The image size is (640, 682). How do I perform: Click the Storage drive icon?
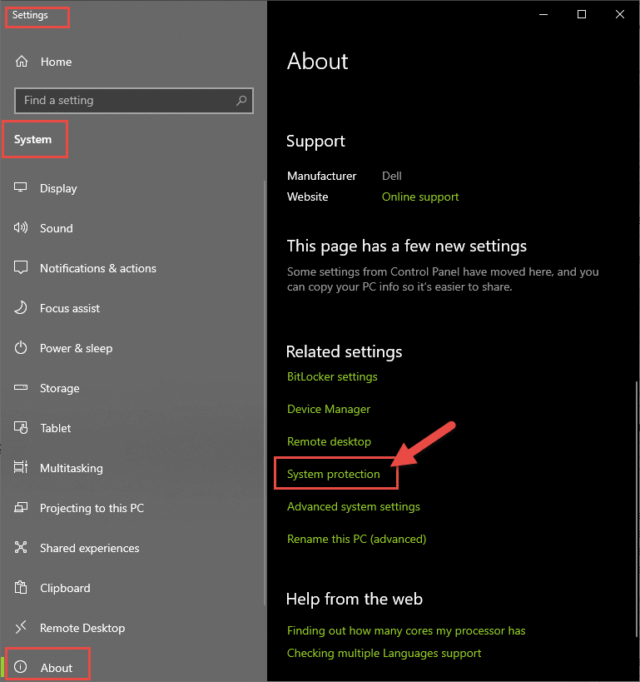pos(20,387)
